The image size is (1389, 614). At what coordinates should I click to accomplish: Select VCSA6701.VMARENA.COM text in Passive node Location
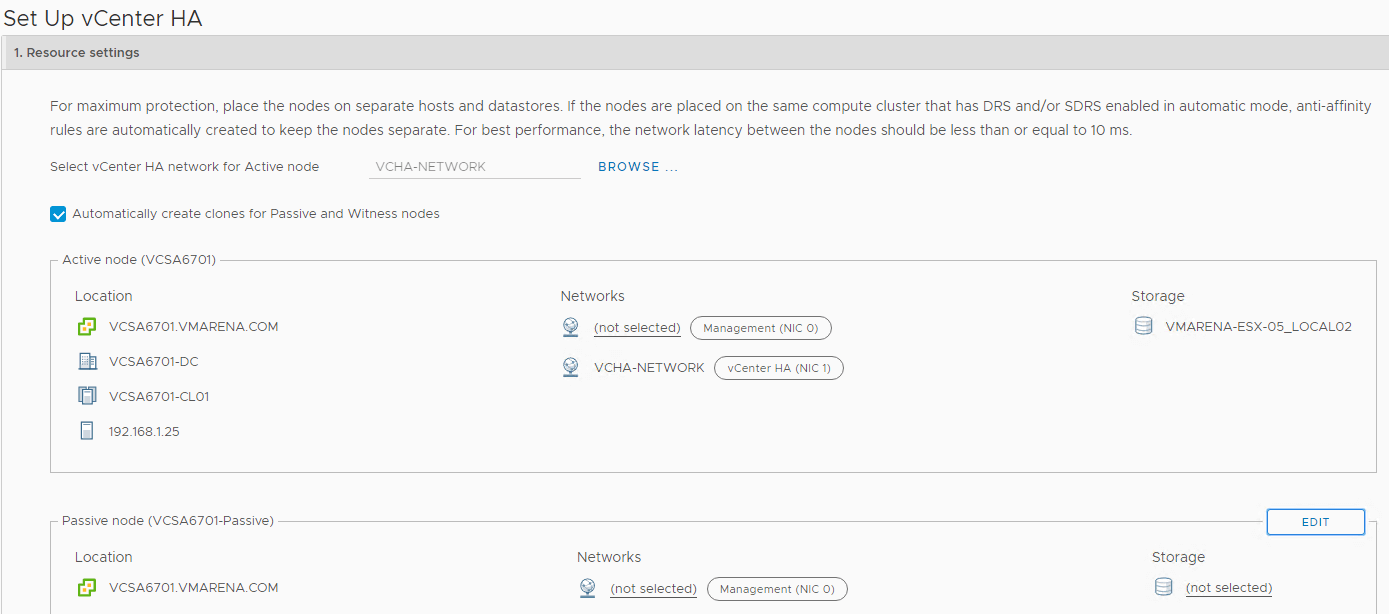pos(194,588)
